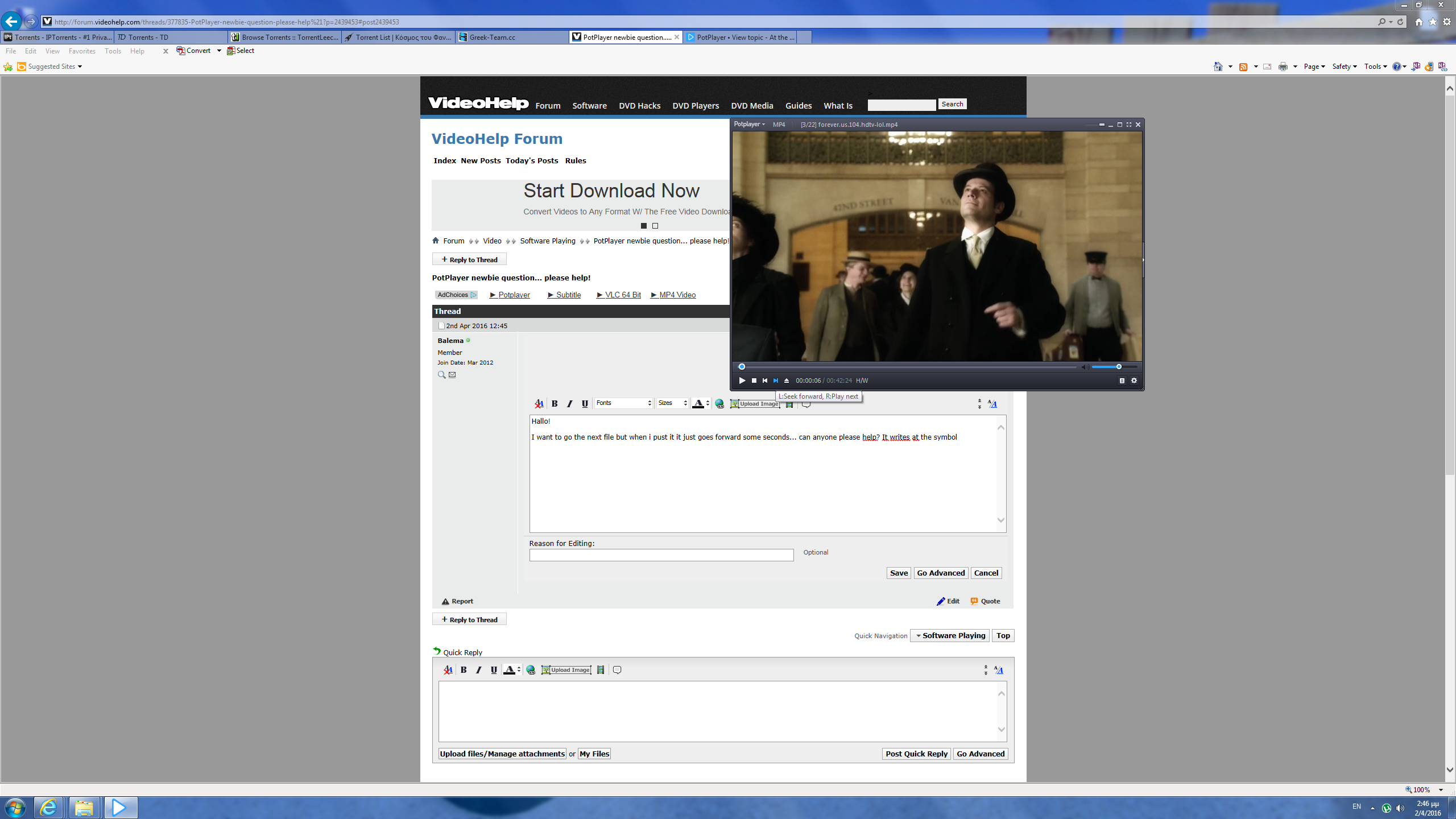This screenshot has height=819, width=1456.
Task: Click inside the Reason for Editing field
Action: (x=661, y=555)
